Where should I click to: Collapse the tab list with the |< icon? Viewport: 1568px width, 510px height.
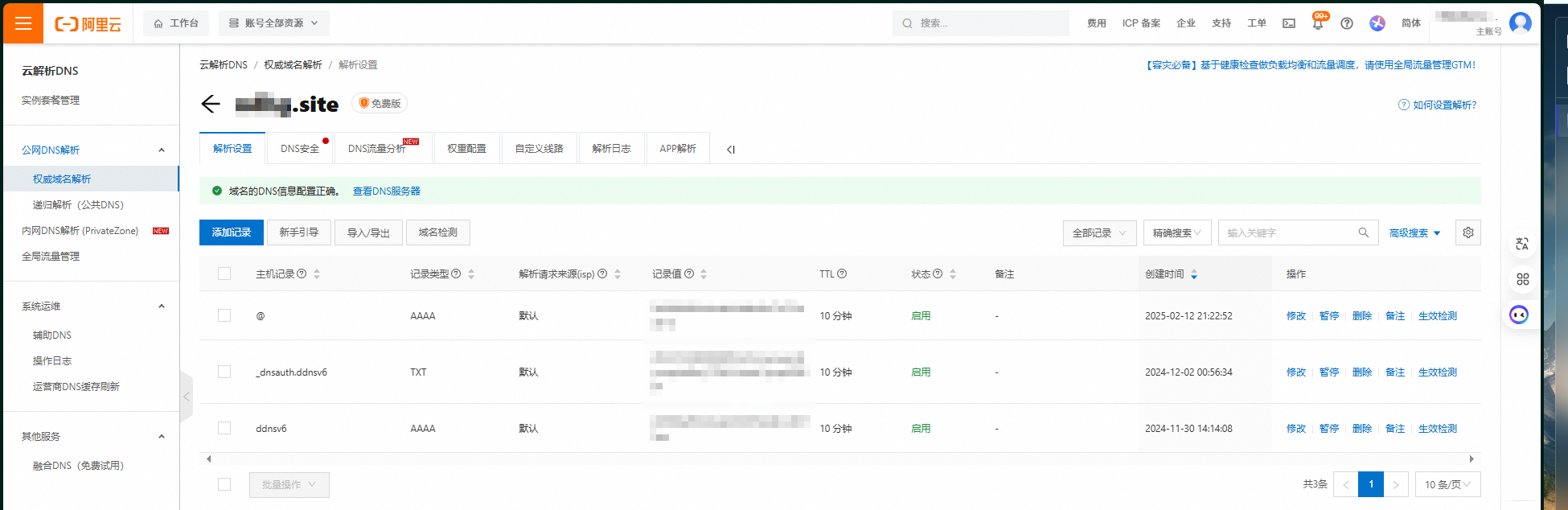pyautogui.click(x=731, y=150)
